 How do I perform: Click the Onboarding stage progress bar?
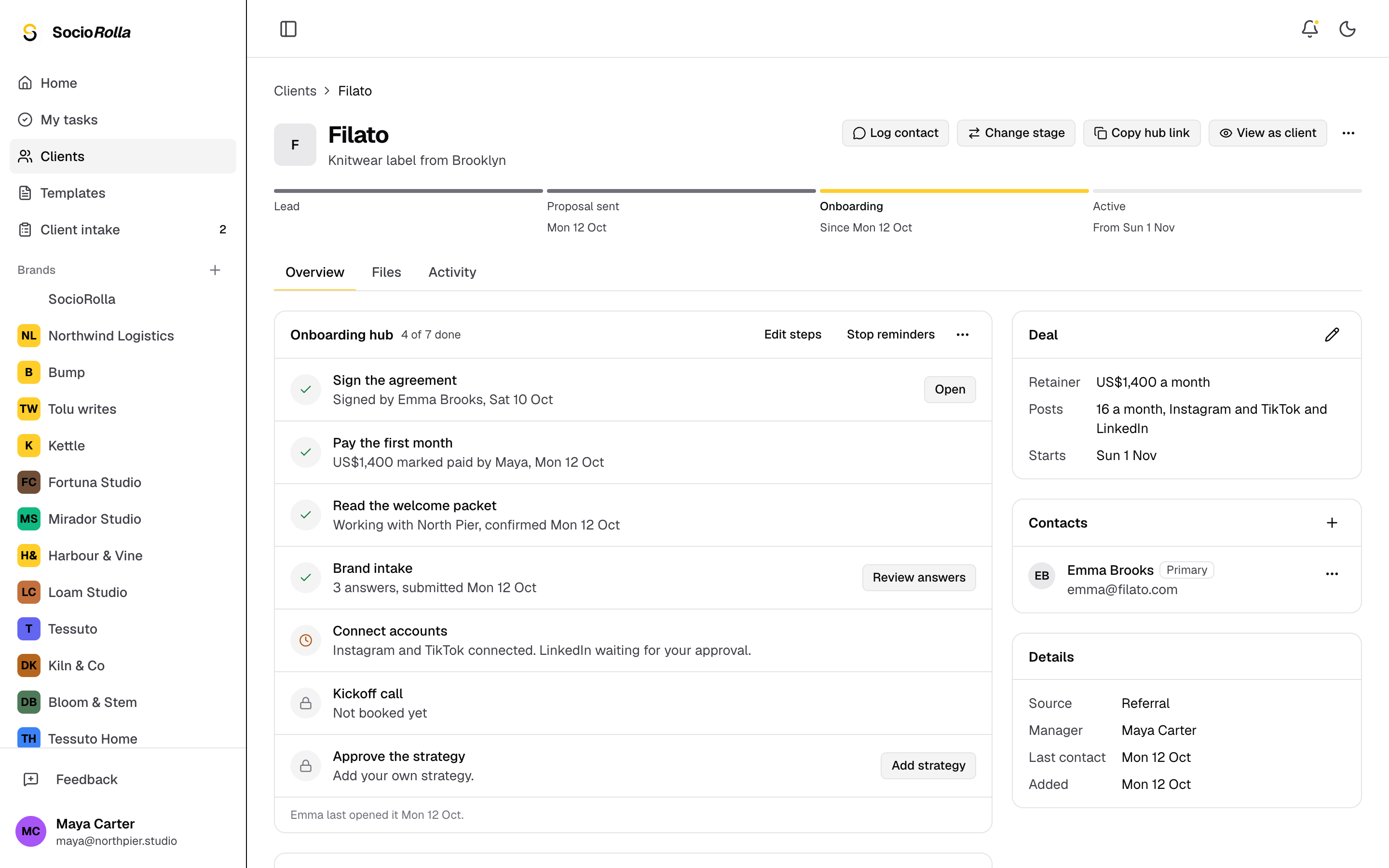954,190
